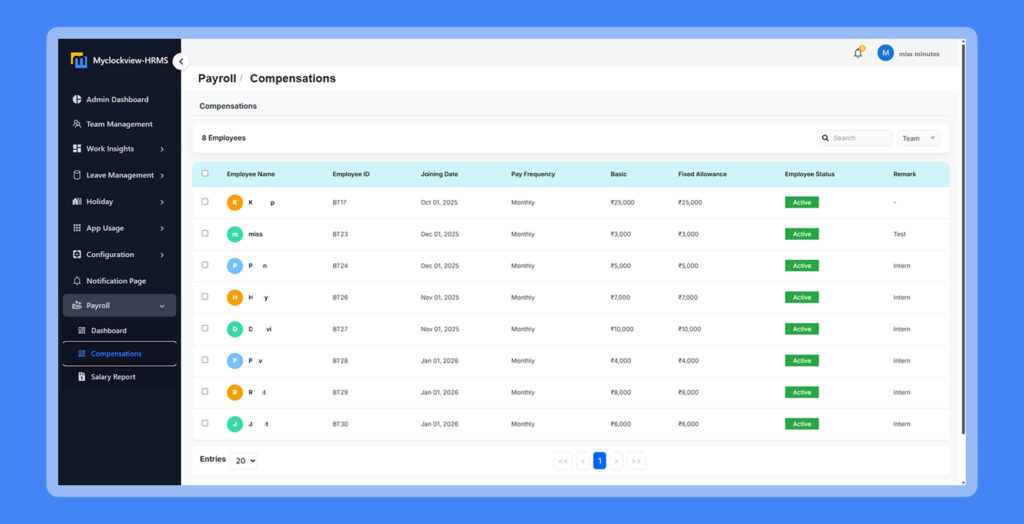This screenshot has height=524, width=1024.
Task: Click the green D avatar for BT27
Action: 234,329
